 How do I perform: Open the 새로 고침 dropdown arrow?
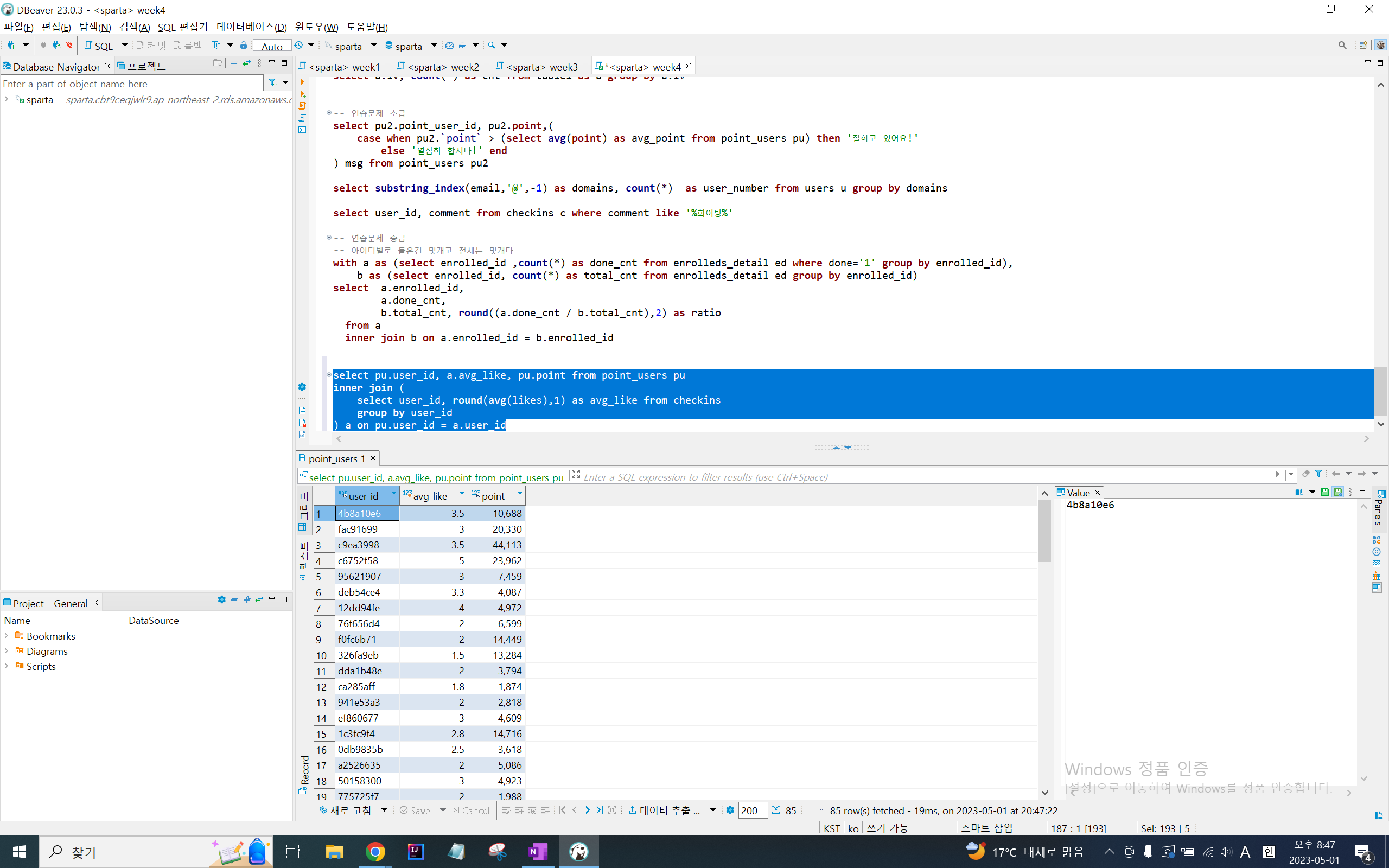[384, 810]
